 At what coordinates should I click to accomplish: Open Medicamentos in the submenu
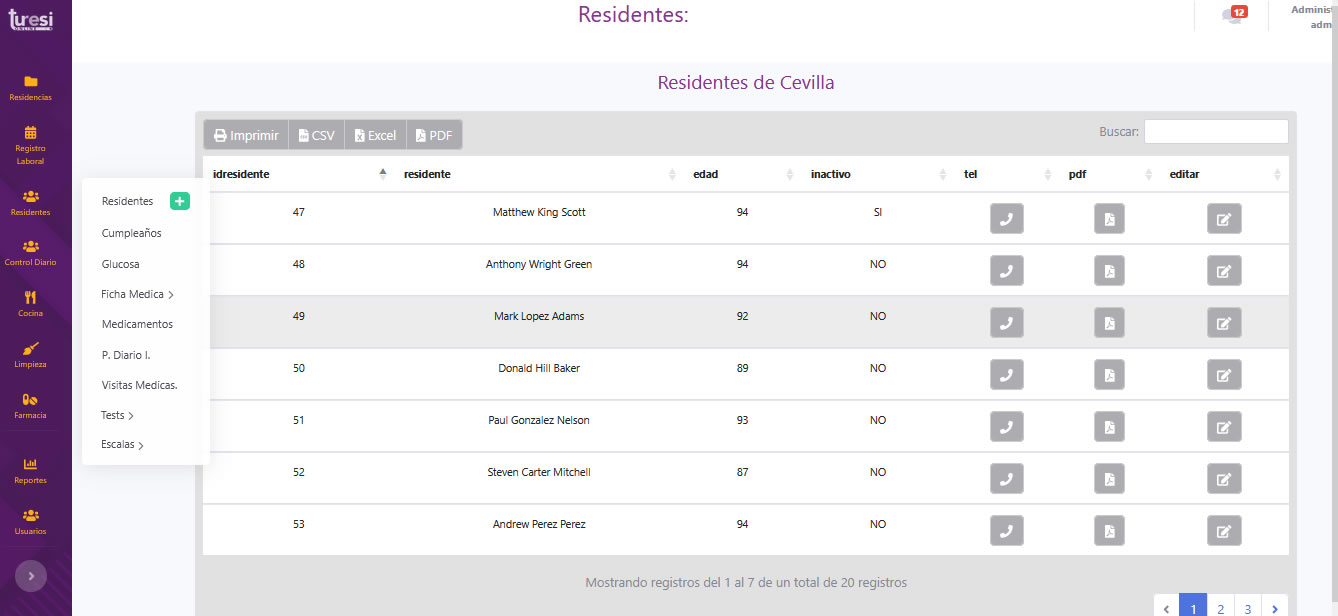point(137,324)
